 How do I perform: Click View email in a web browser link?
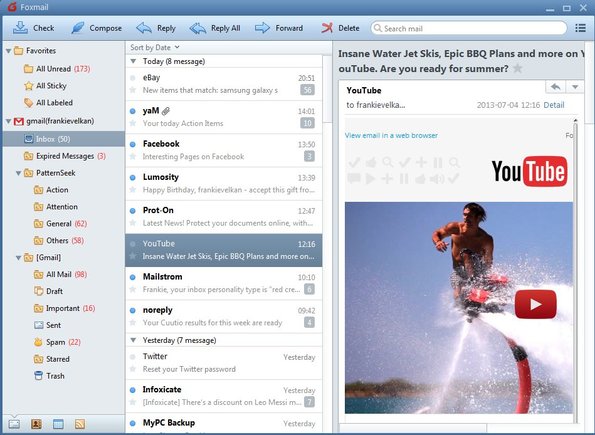tap(391, 136)
